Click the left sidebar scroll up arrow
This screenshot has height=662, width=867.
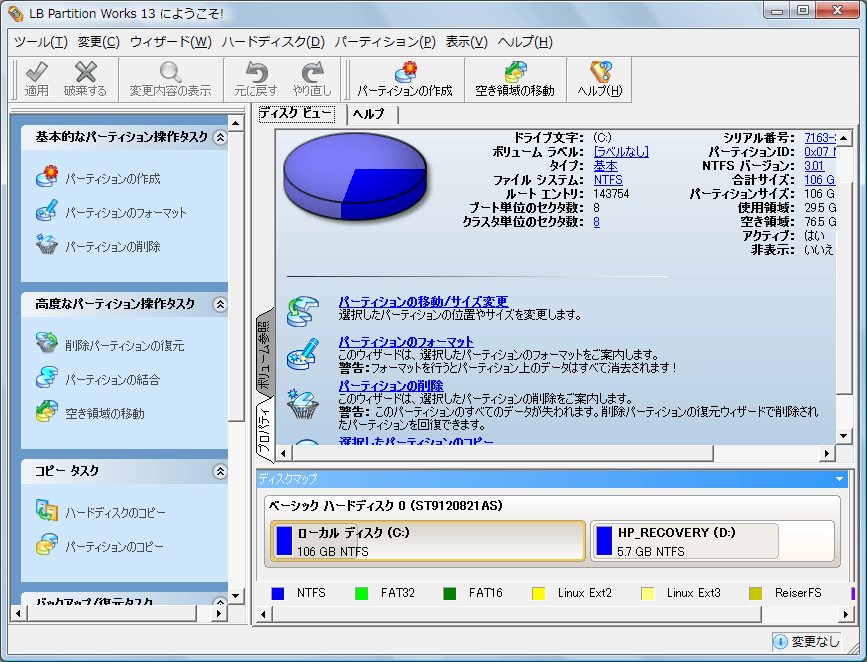coord(236,123)
